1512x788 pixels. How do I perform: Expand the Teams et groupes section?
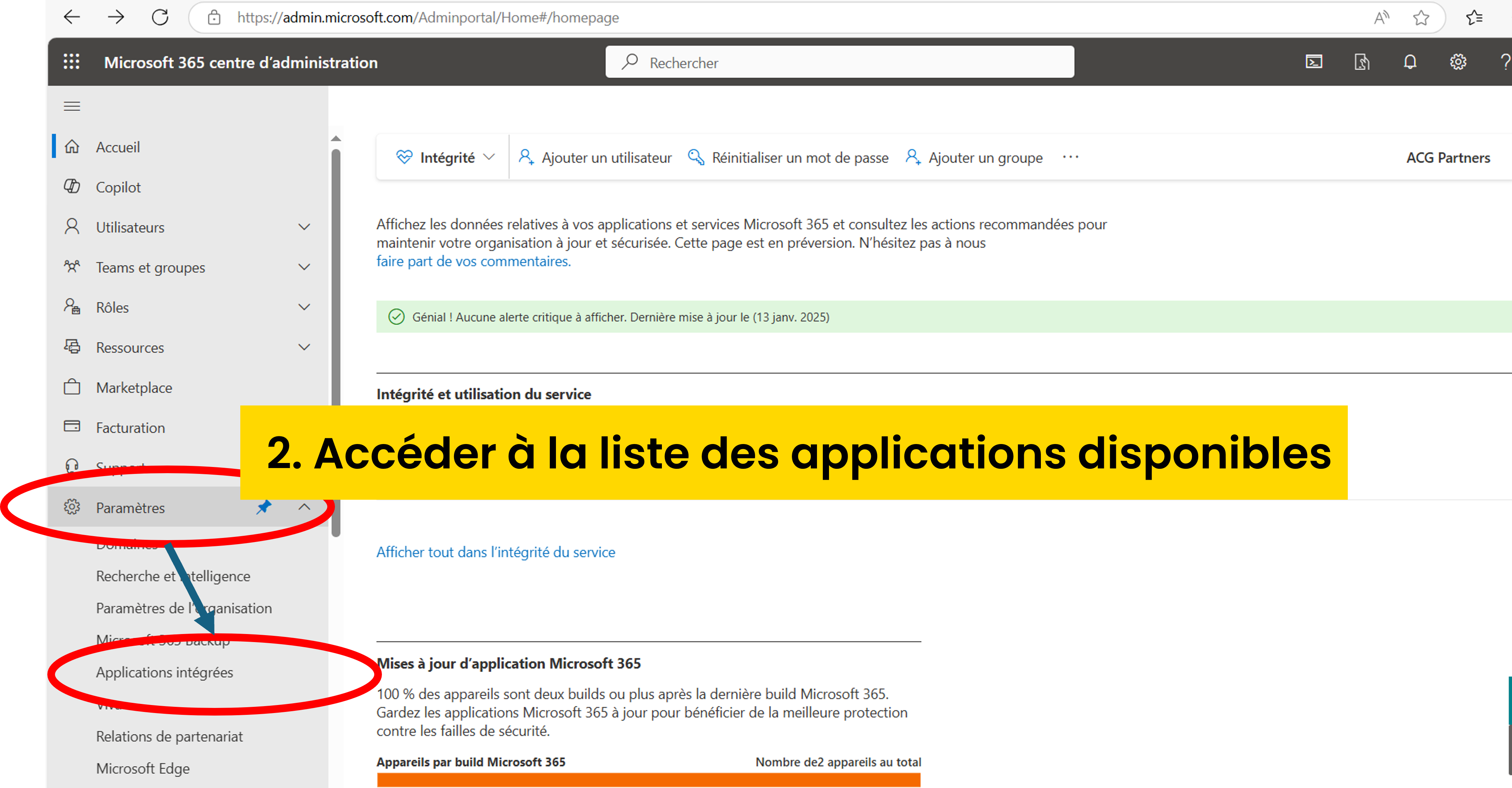click(304, 267)
